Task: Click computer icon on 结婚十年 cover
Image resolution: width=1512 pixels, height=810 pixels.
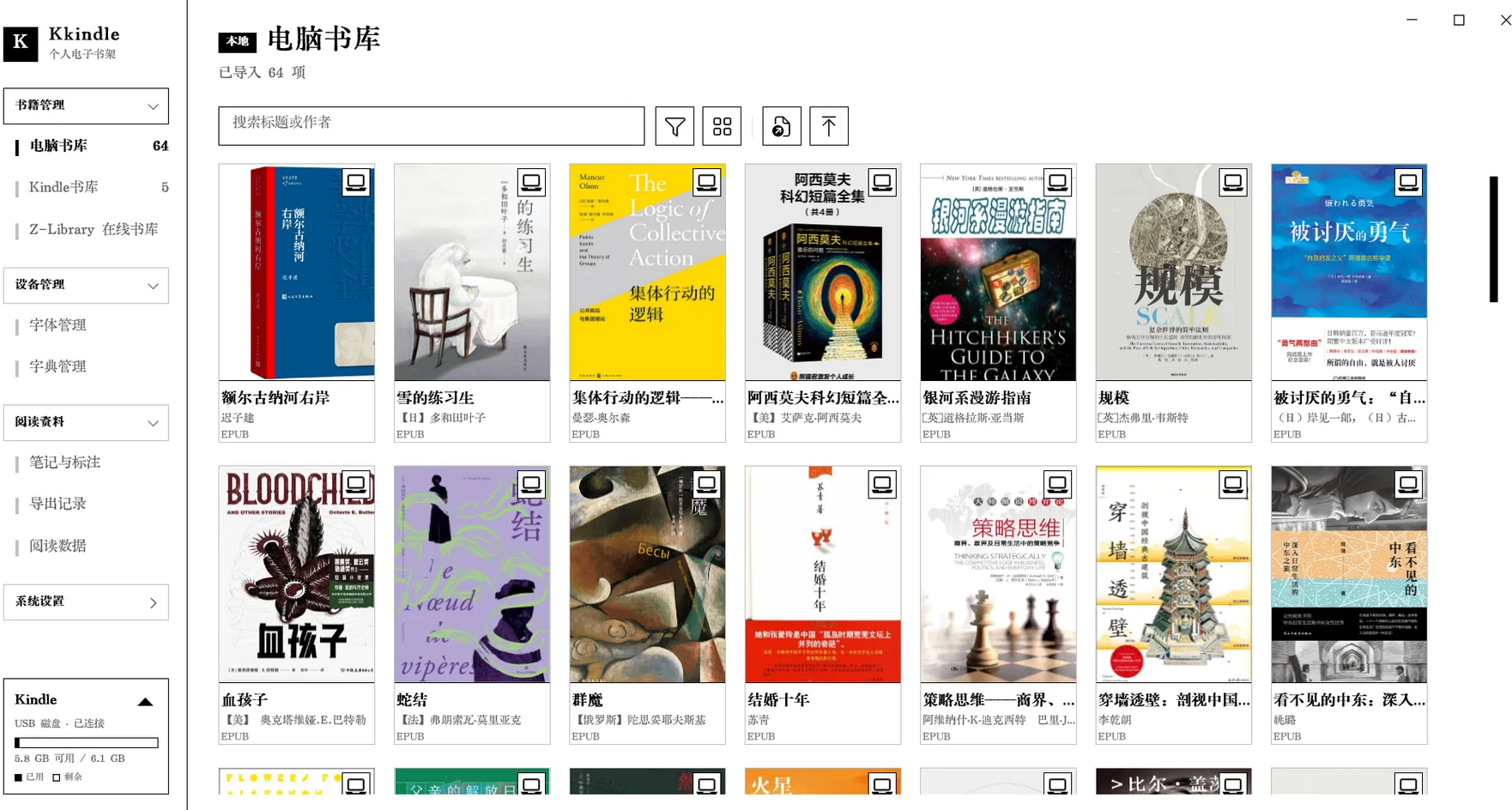Action: click(882, 485)
